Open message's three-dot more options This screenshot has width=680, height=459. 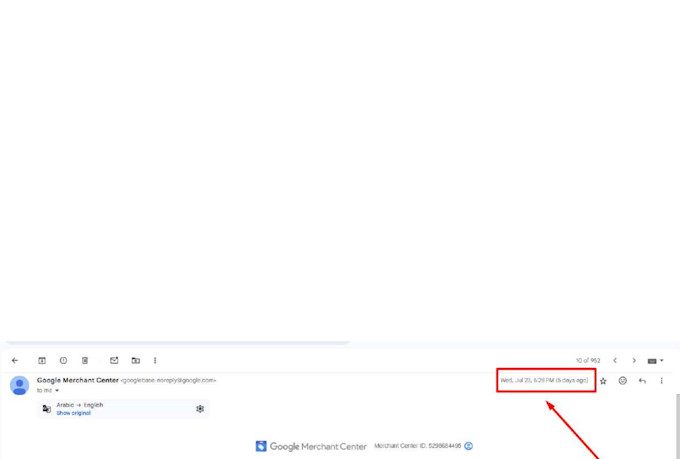[661, 381]
